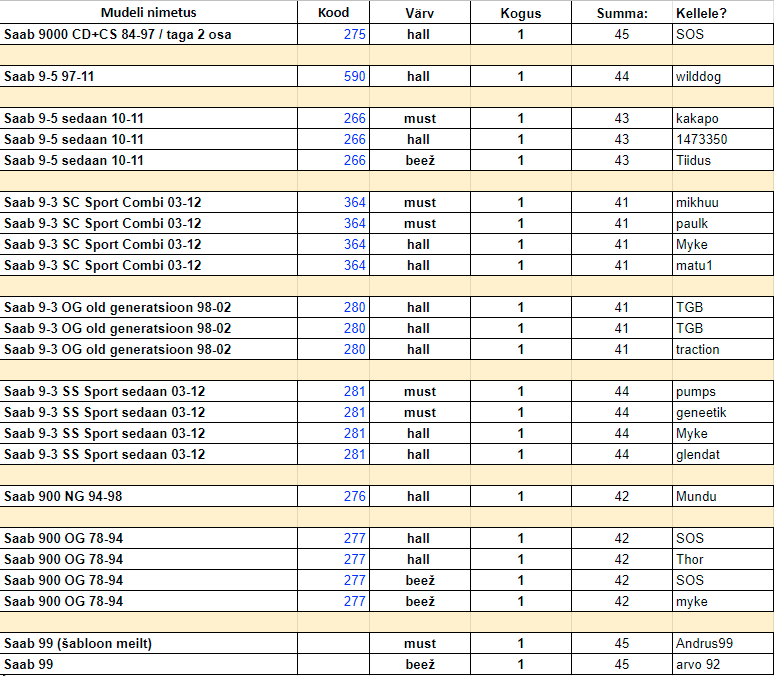
Task: Click the name 'arvo 92'
Action: tap(697, 664)
